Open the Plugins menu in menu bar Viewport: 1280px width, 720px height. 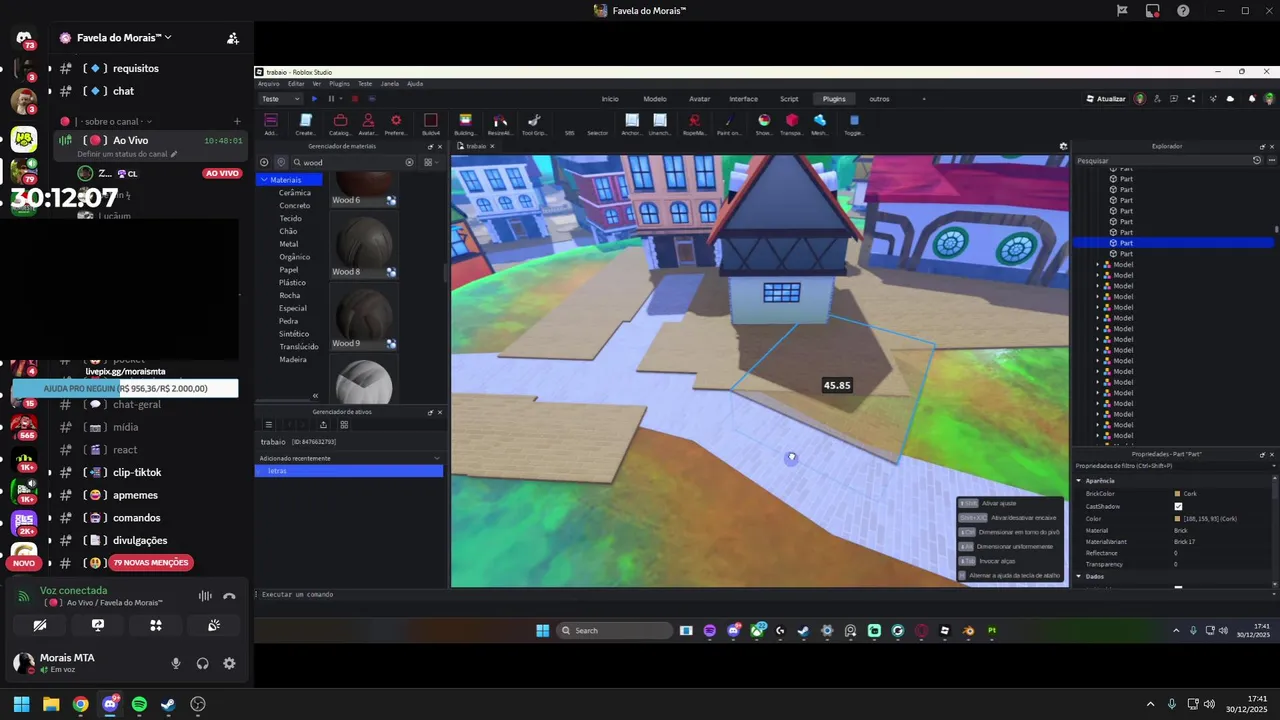[339, 84]
